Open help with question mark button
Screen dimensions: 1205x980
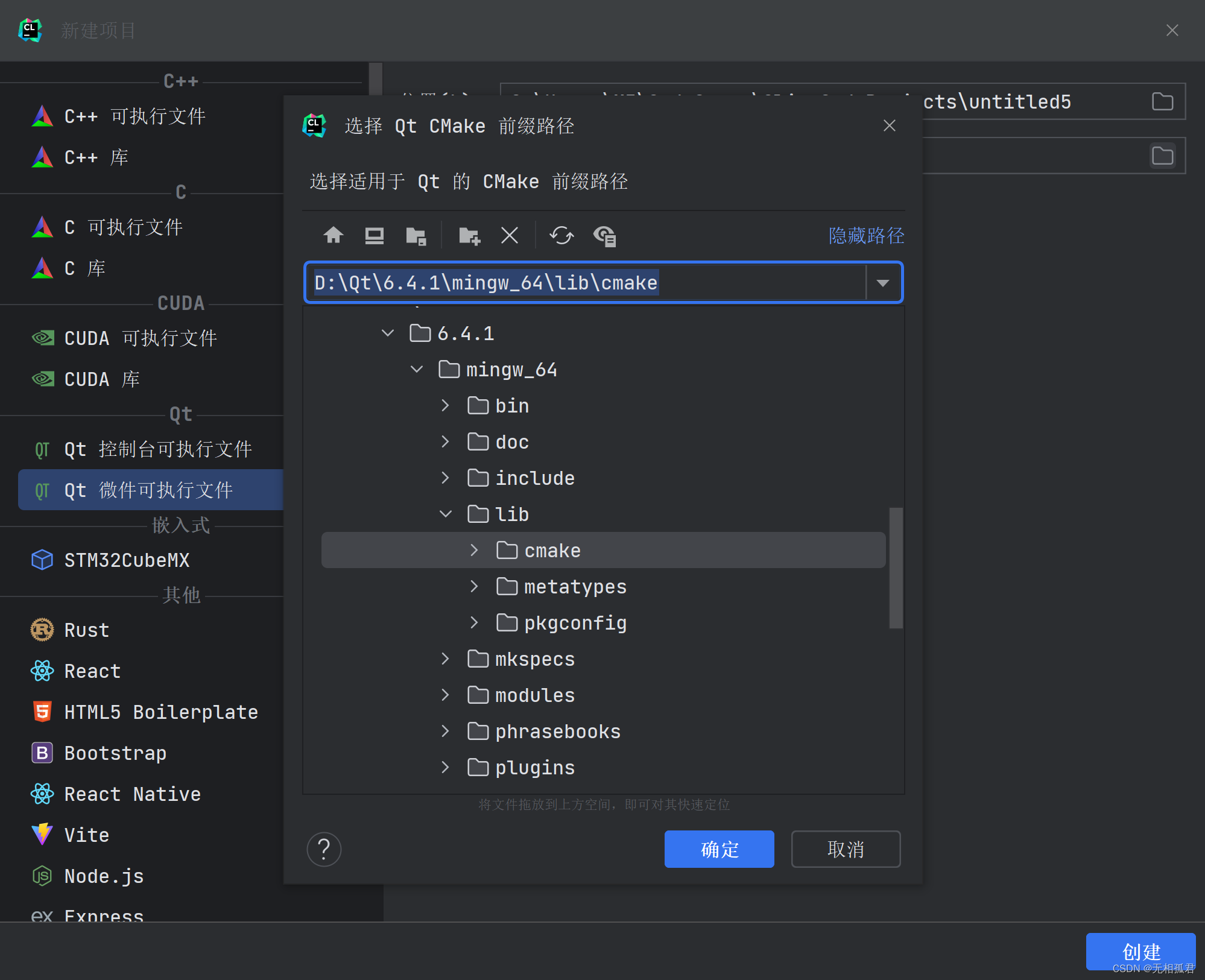324,849
